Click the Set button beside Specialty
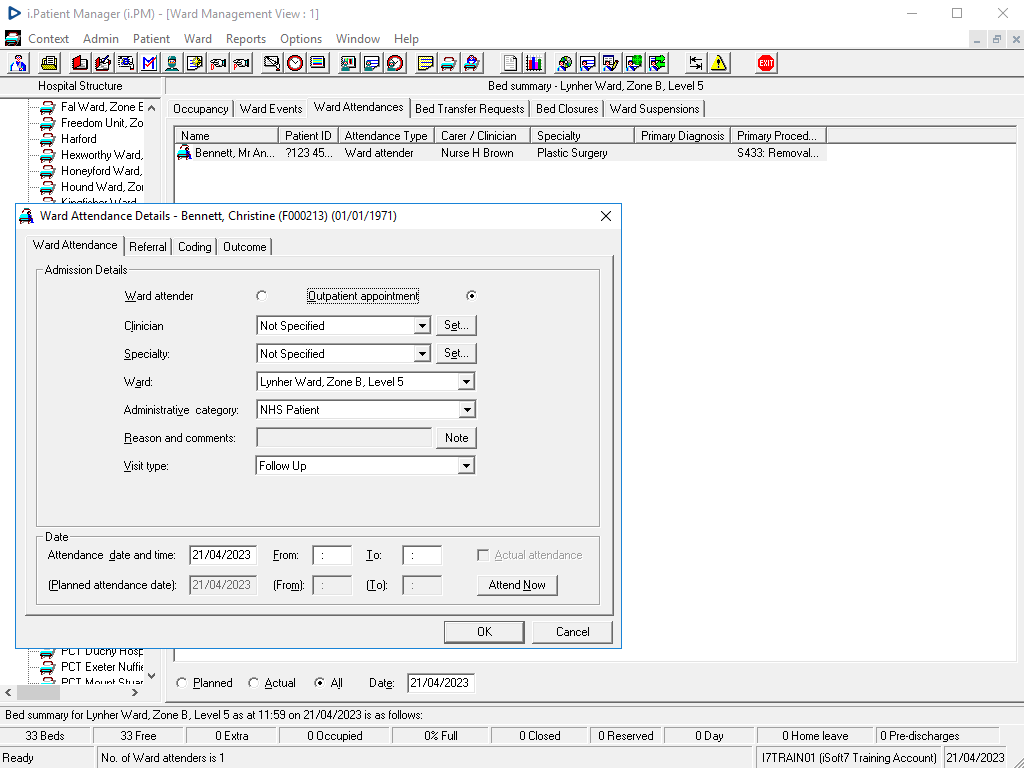This screenshot has height=768, width=1024. pyautogui.click(x=456, y=353)
